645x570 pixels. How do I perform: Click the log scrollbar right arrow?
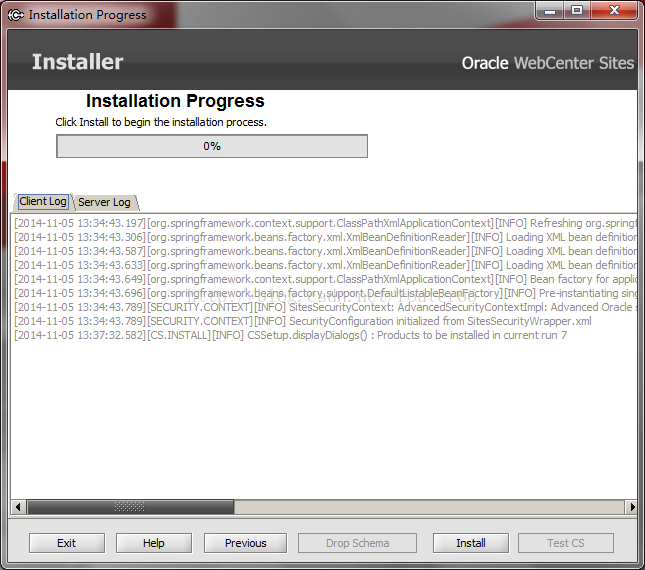(631, 507)
